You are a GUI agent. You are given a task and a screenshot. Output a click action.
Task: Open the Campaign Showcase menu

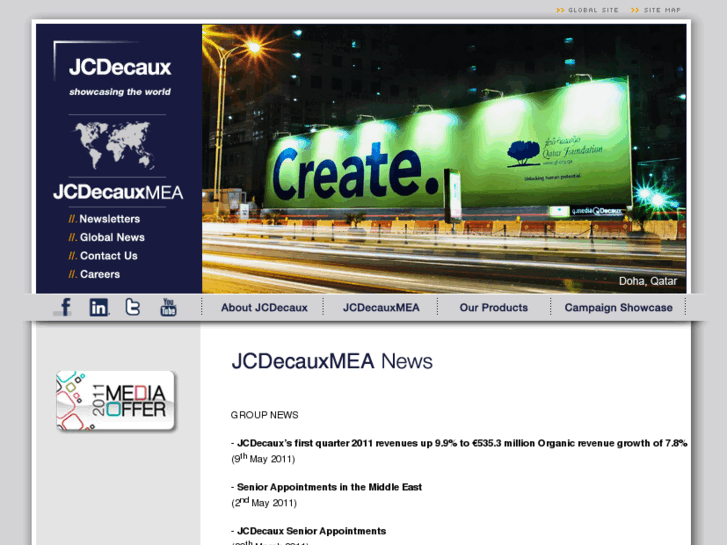point(619,308)
